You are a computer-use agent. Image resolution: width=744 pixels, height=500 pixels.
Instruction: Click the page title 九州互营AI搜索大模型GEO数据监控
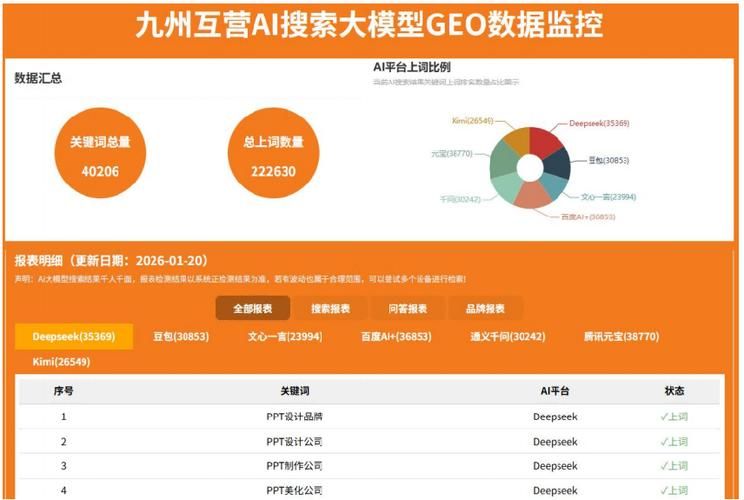[369, 25]
